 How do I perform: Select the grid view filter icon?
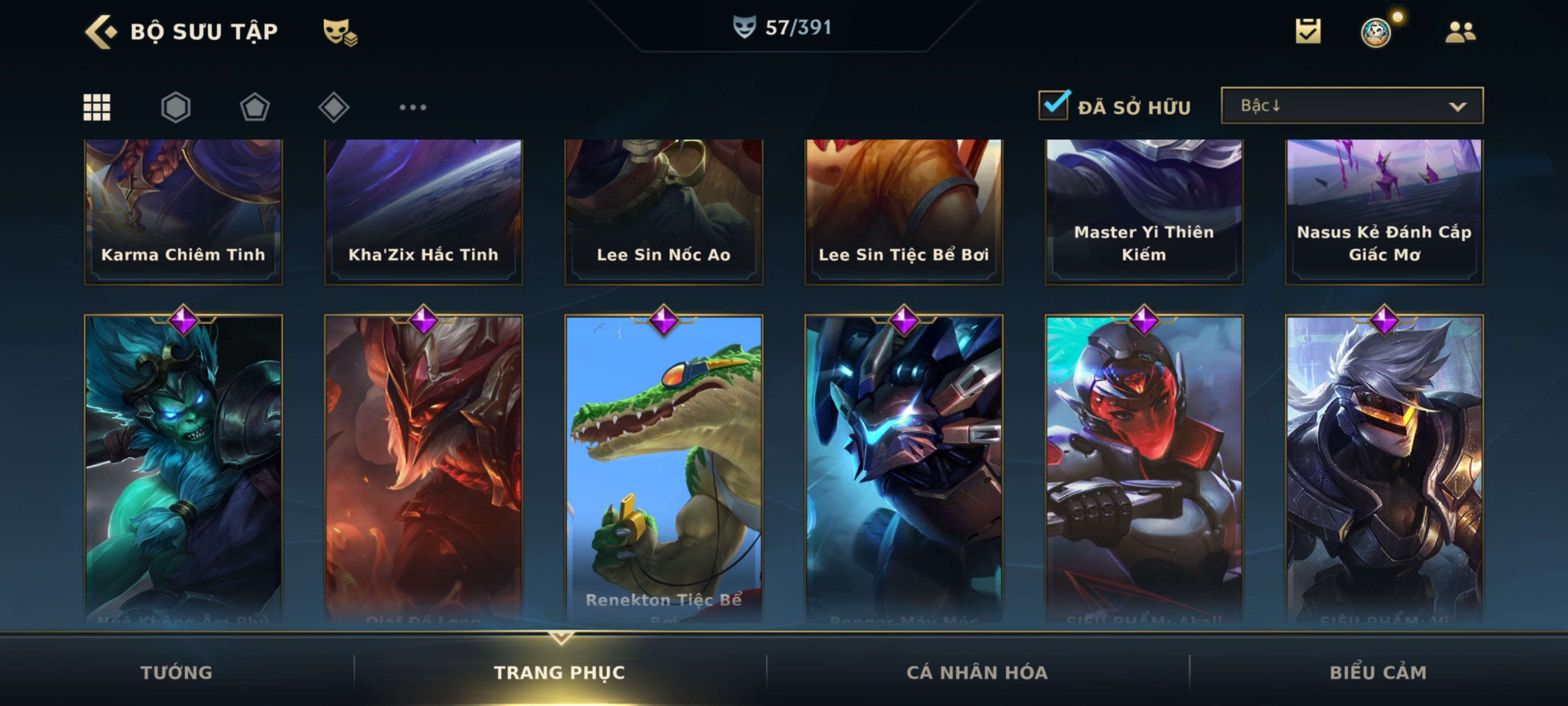pyautogui.click(x=97, y=107)
